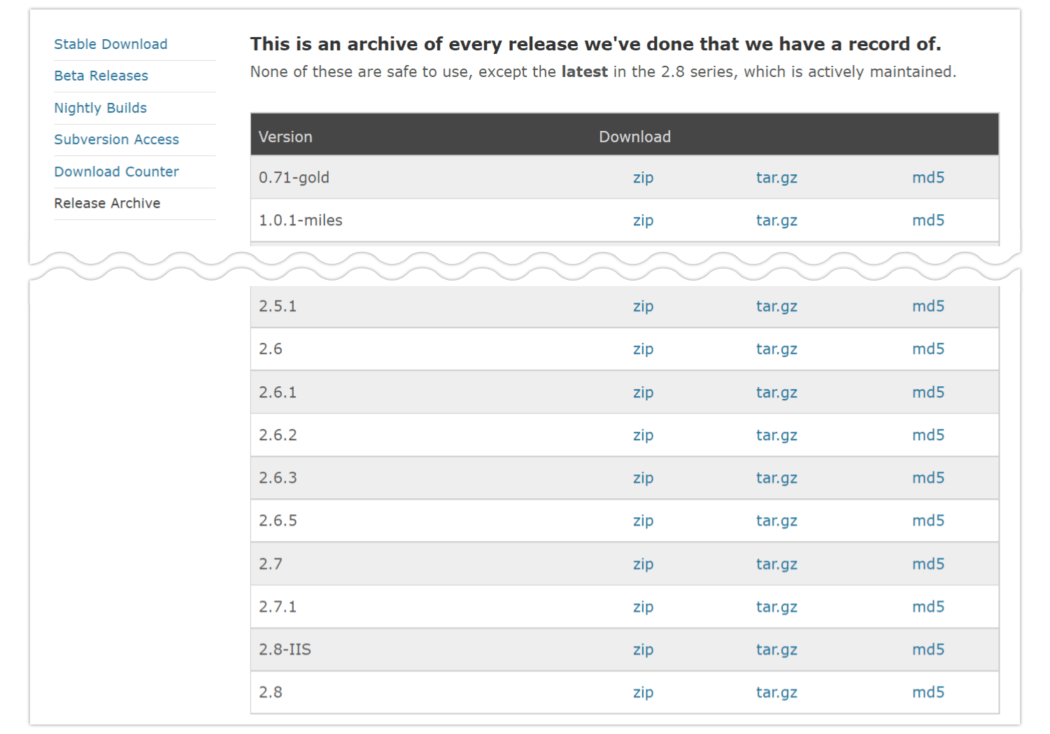This screenshot has width=1050, height=734.
Task: Download tar.gz for version 2.7
Action: 776,564
